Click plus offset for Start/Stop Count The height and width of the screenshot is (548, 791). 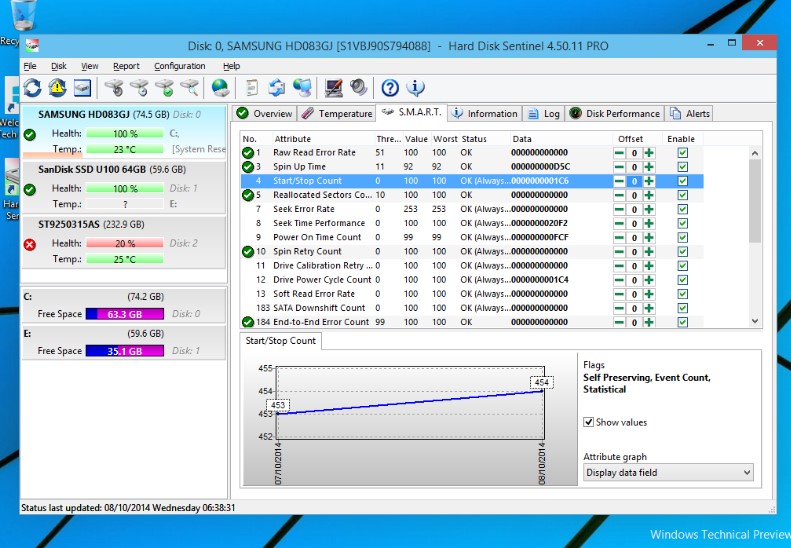pyautogui.click(x=649, y=181)
